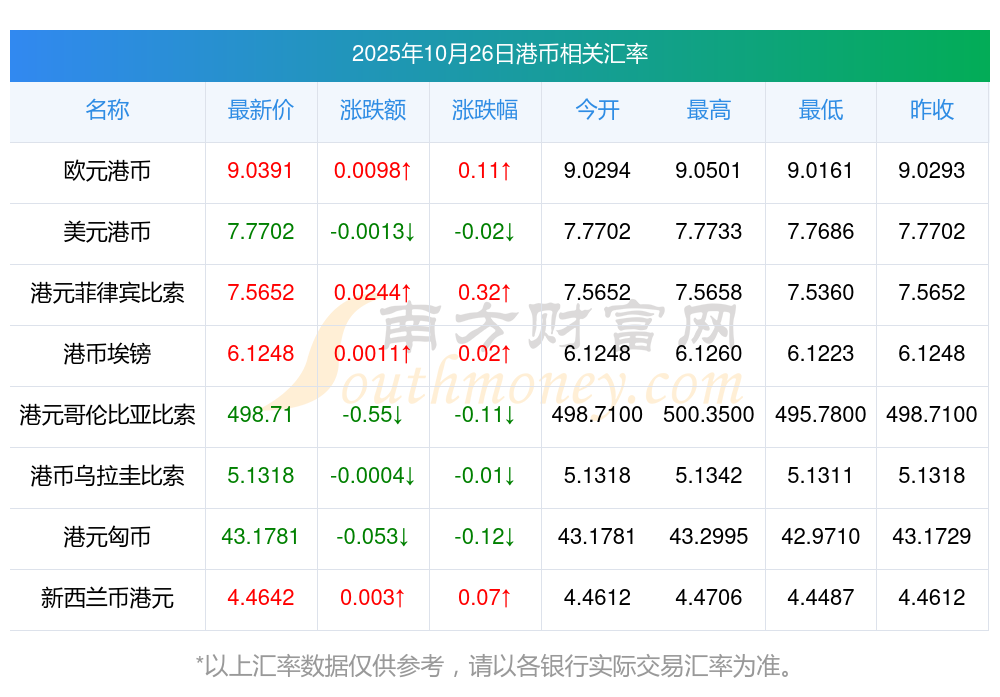Image resolution: width=1000 pixels, height=697 pixels.
Task: Select the '港元匈币' row name
Action: 107,536
